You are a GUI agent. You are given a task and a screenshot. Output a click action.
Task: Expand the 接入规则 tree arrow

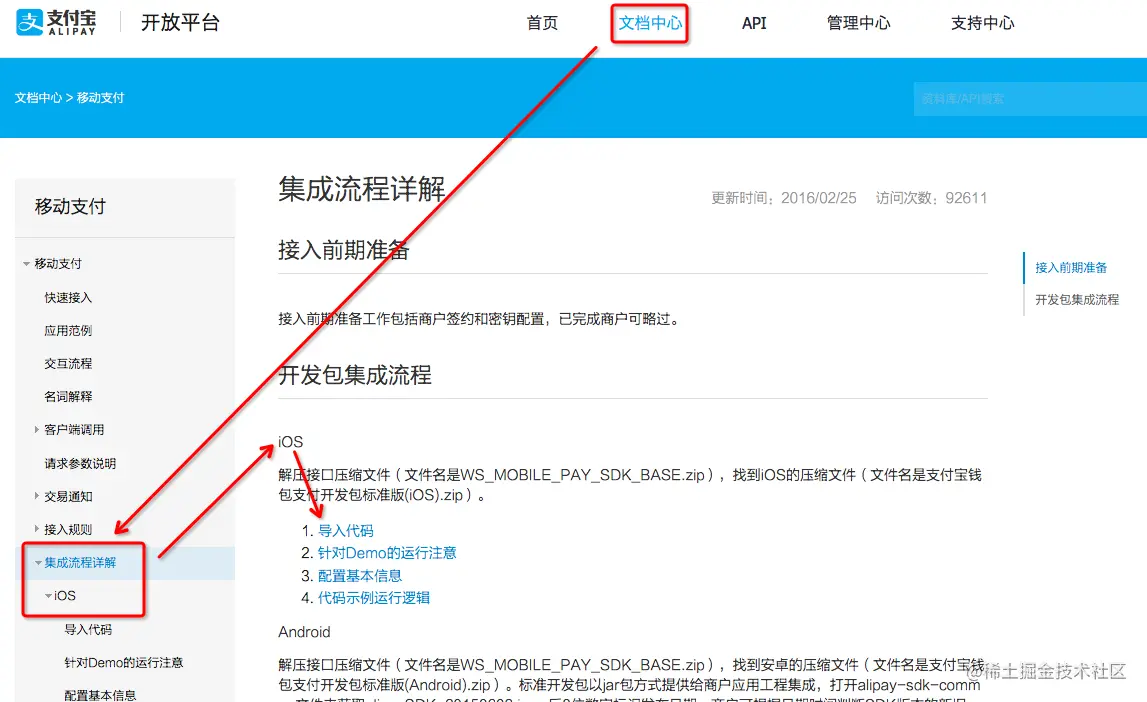[x=37, y=529]
